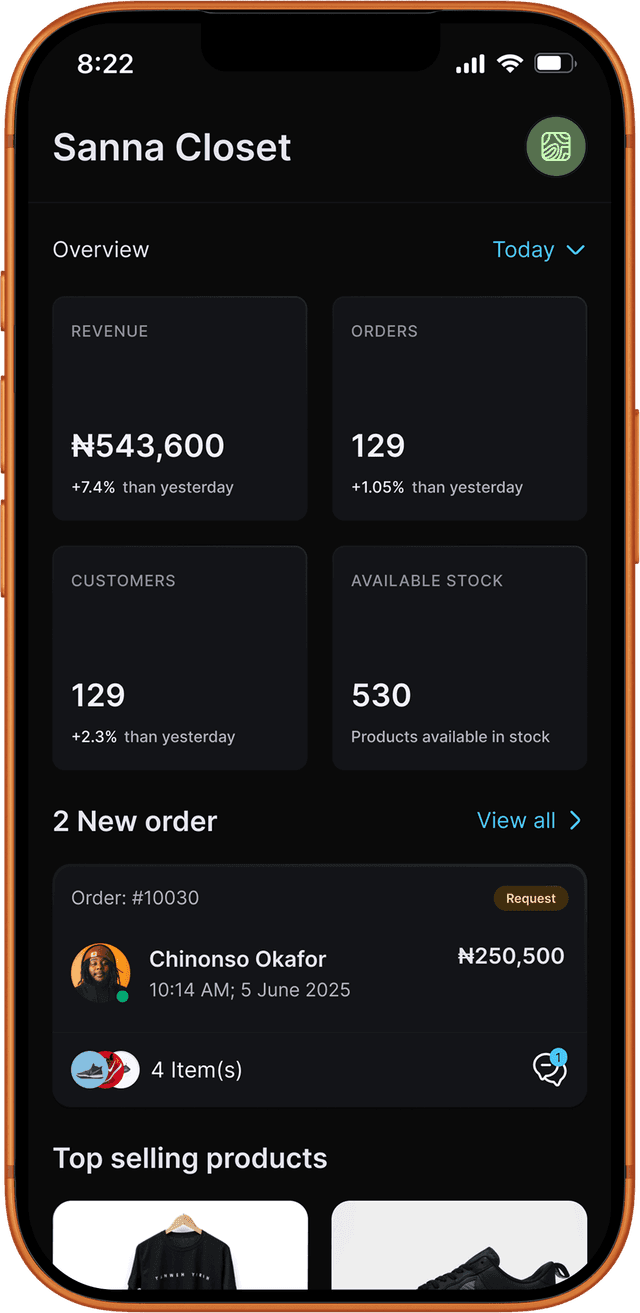Open the store logo avatar menu
640x1313 pixels.
556,147
